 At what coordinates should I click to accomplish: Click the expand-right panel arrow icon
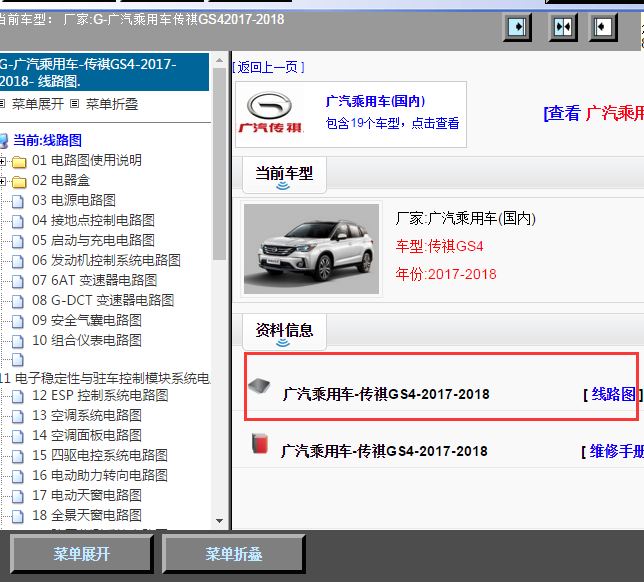(x=517, y=28)
